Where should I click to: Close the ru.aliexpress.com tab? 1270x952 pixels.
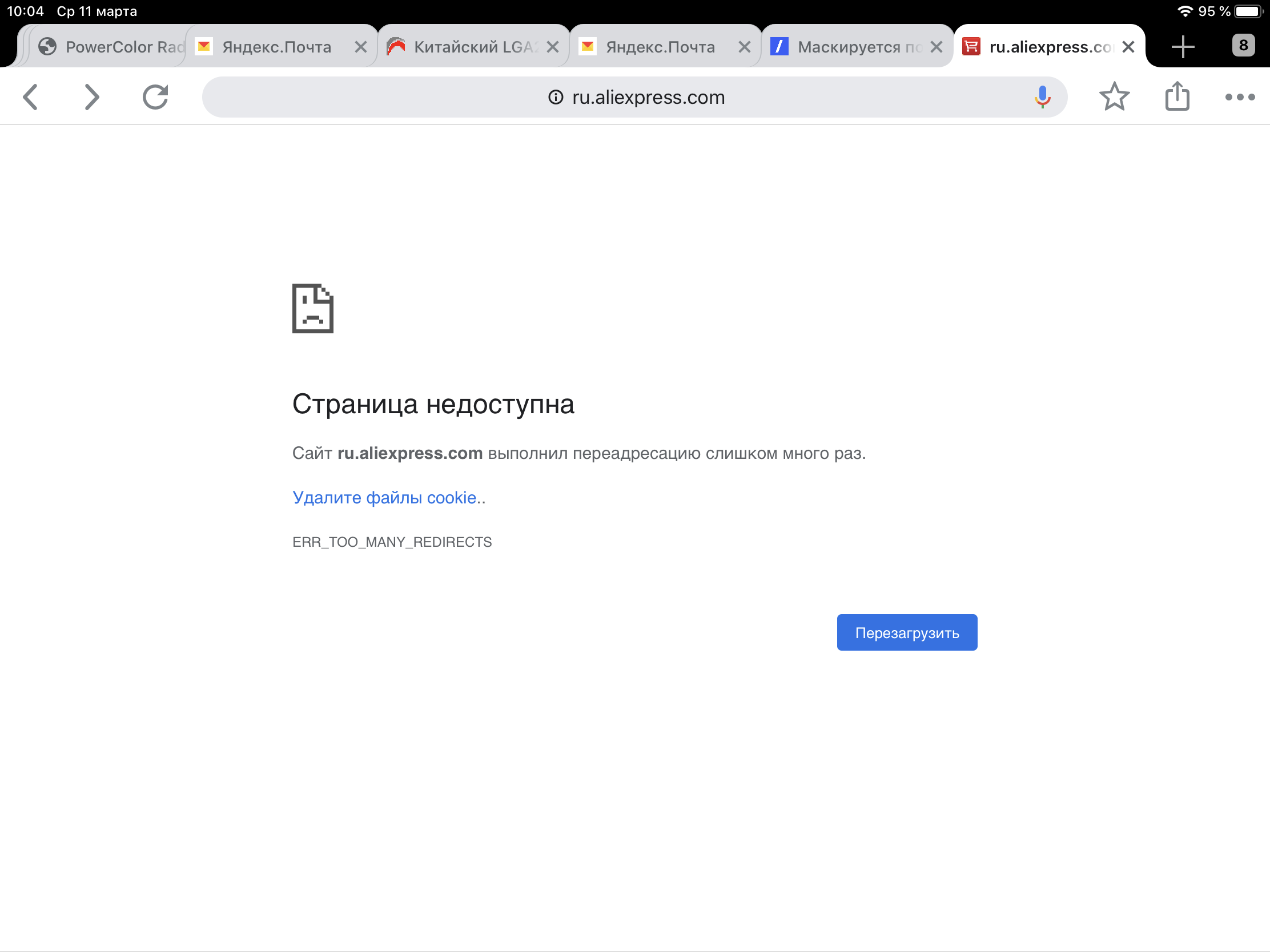1128,47
